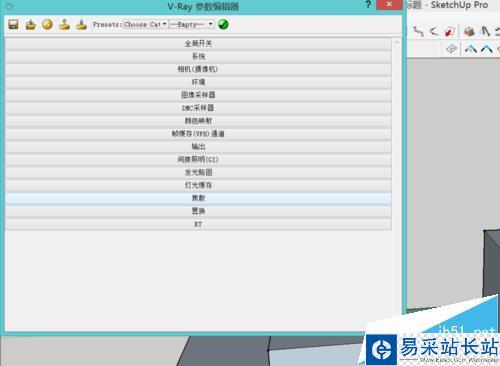Expand the 图像采样器 rollout
The width and height of the screenshot is (500, 366).
click(198, 95)
